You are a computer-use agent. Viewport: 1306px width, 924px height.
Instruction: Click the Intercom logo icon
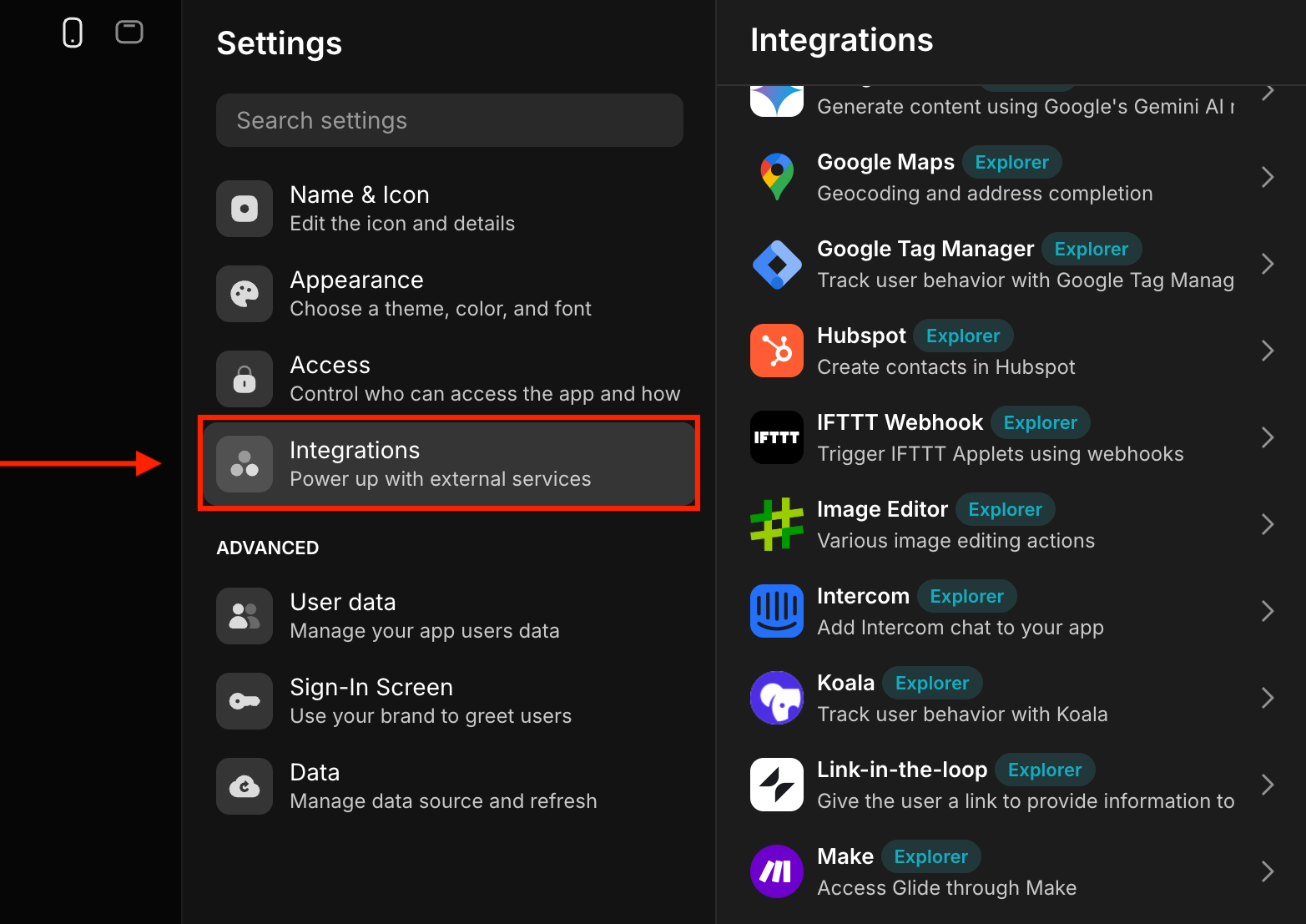pyautogui.click(x=777, y=611)
